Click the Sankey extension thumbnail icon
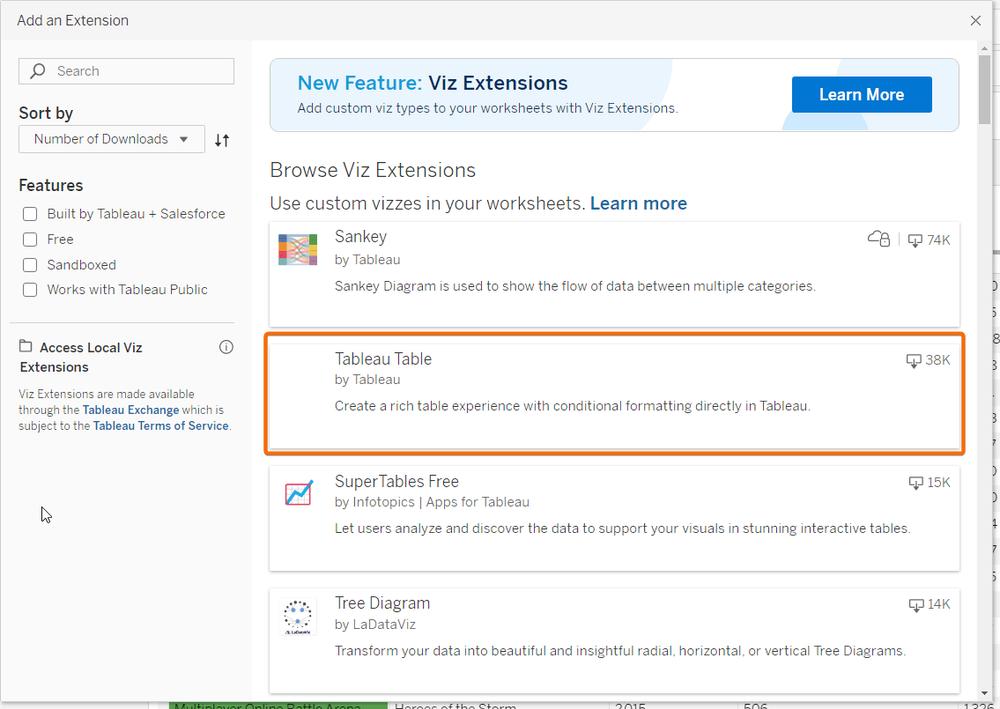The image size is (1000, 709). point(298,249)
